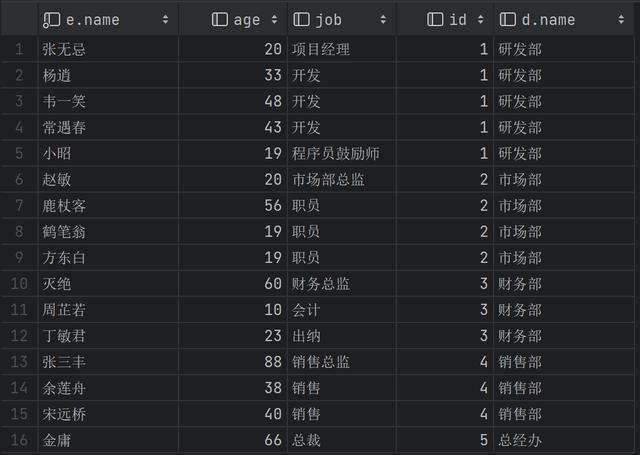Image resolution: width=640 pixels, height=455 pixels.
Task: Select job cell 程序员鼓励师
Action: pos(336,153)
